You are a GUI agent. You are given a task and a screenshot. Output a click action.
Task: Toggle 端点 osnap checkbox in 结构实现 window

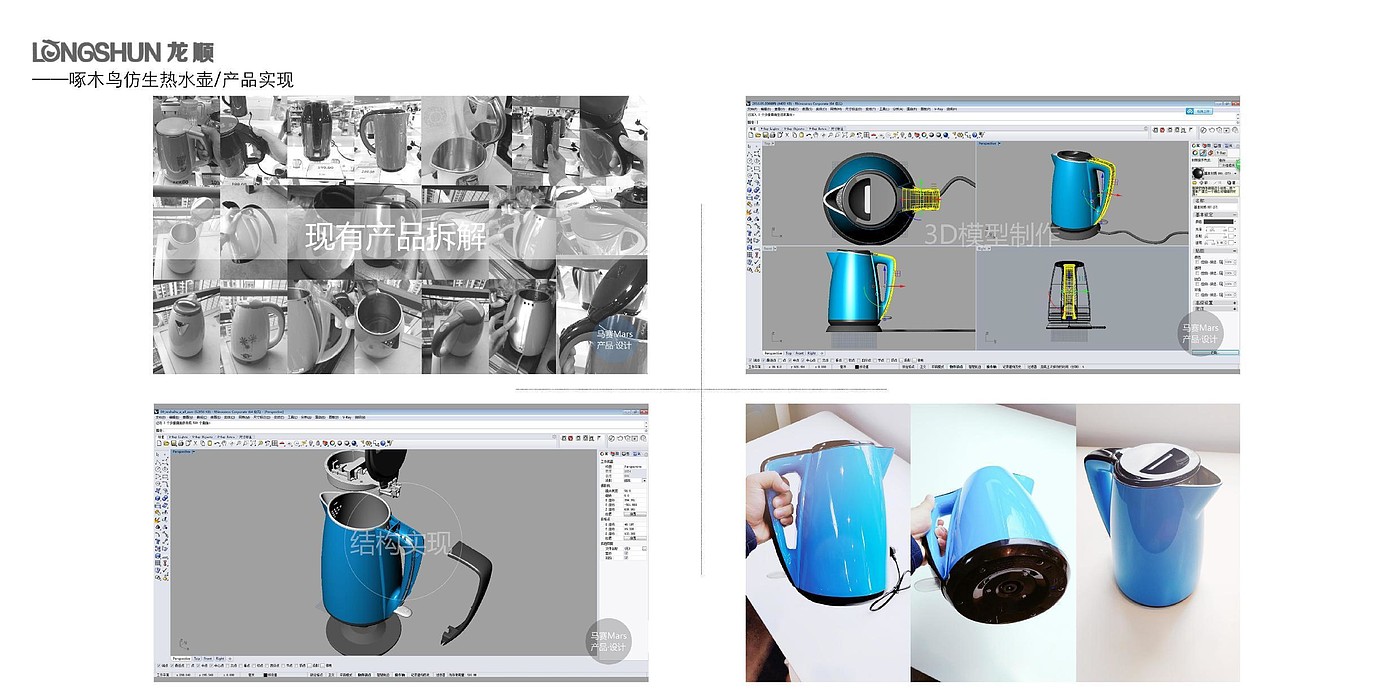[x=158, y=665]
